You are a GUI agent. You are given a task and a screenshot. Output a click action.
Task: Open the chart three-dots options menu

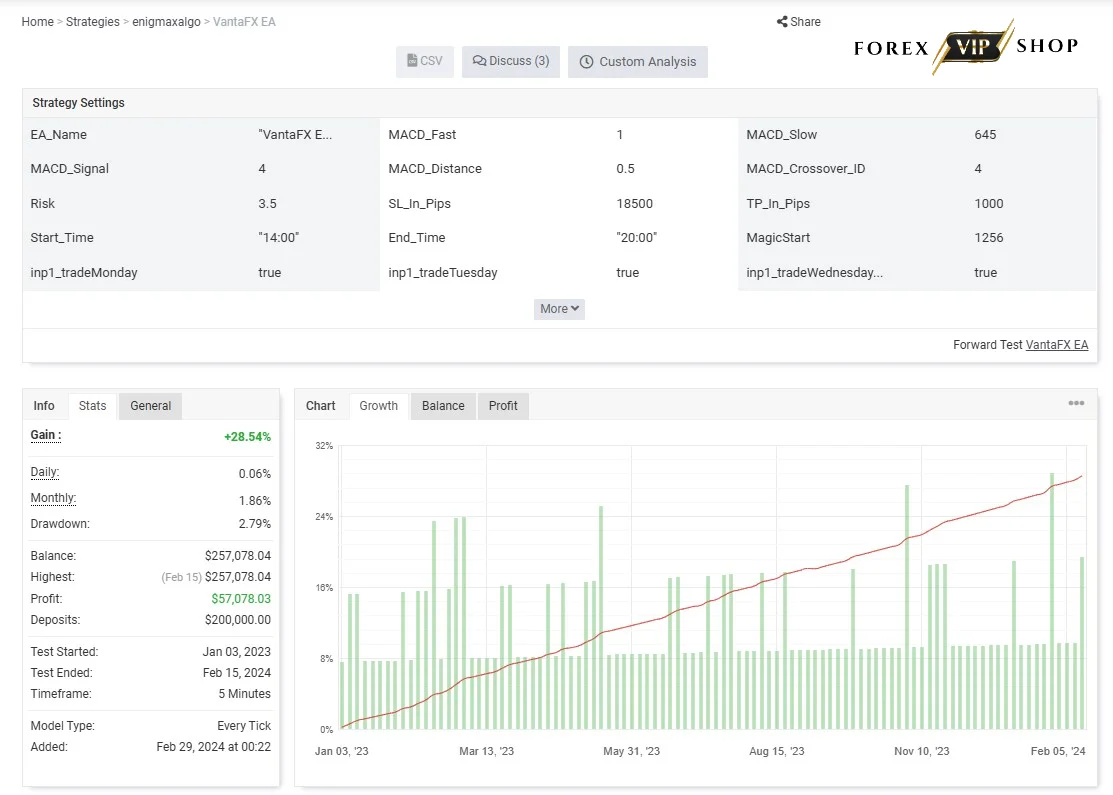coord(1076,403)
